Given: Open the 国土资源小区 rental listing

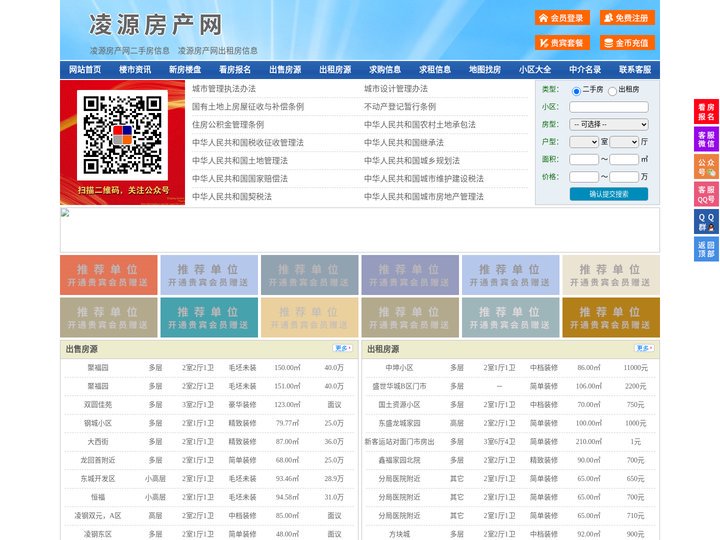Looking at the screenshot, I should [399, 405].
